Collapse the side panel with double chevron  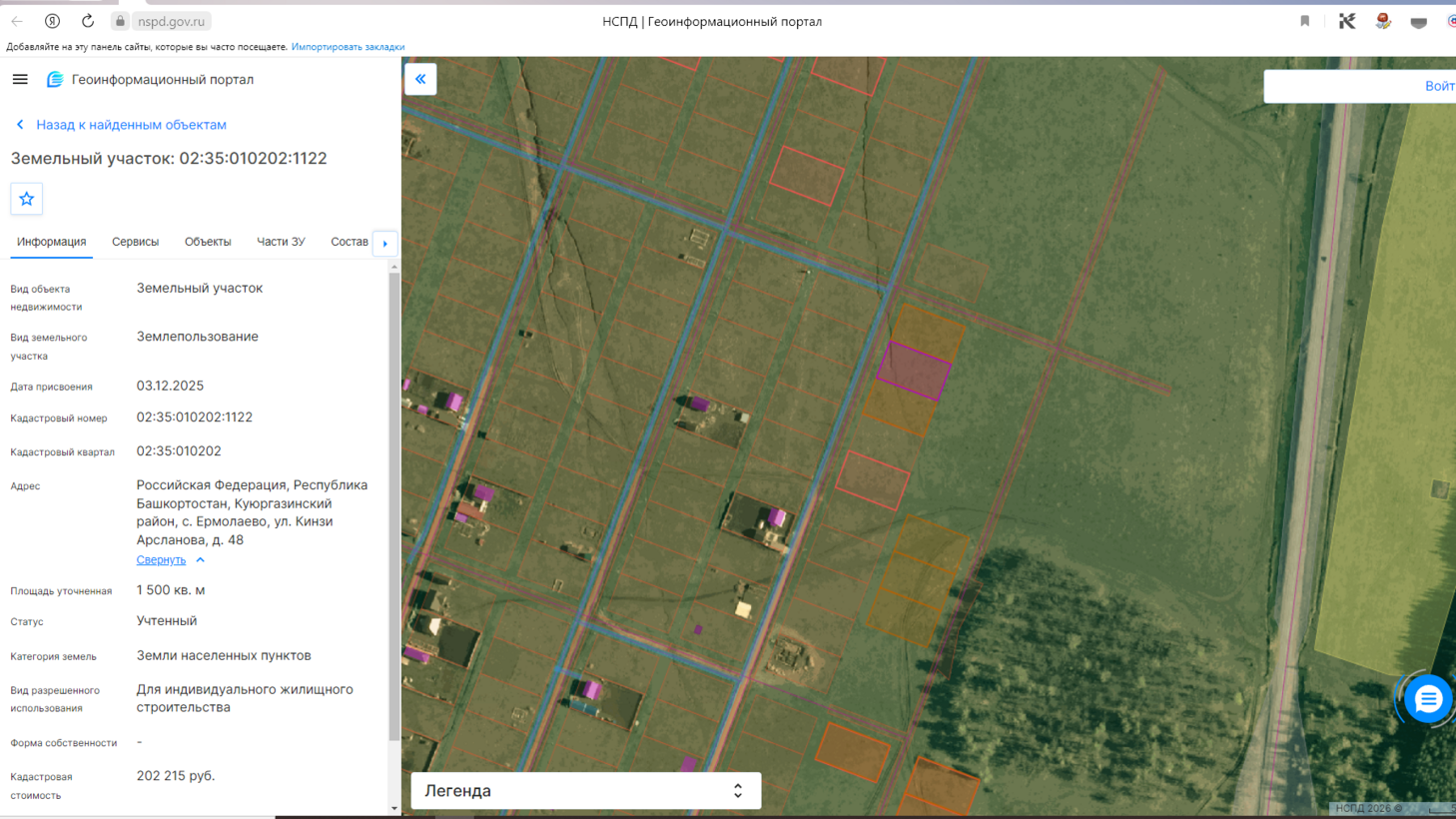coord(420,79)
